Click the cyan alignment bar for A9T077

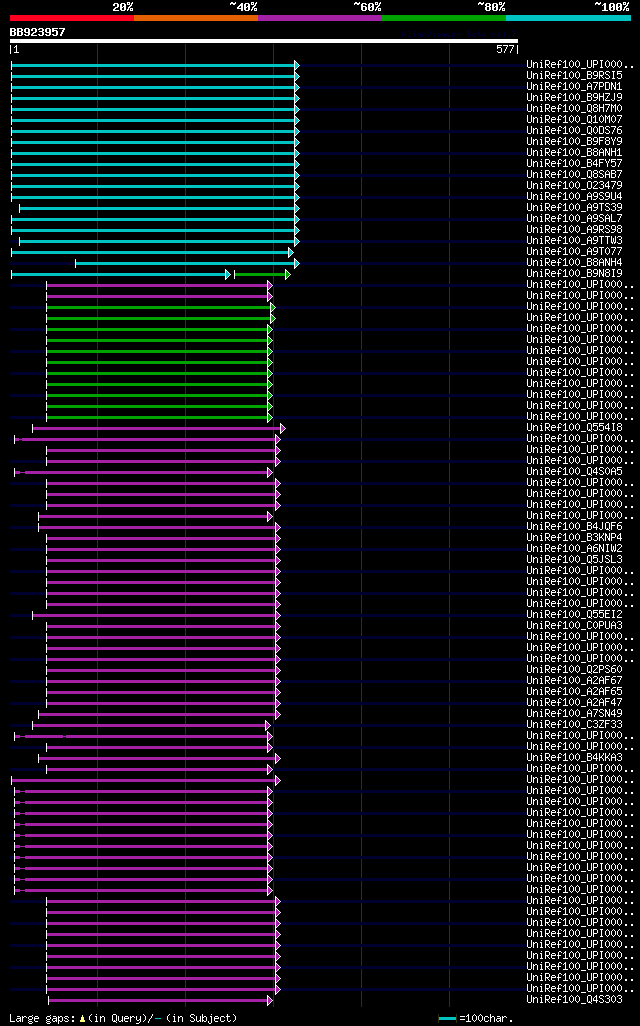pos(151,253)
